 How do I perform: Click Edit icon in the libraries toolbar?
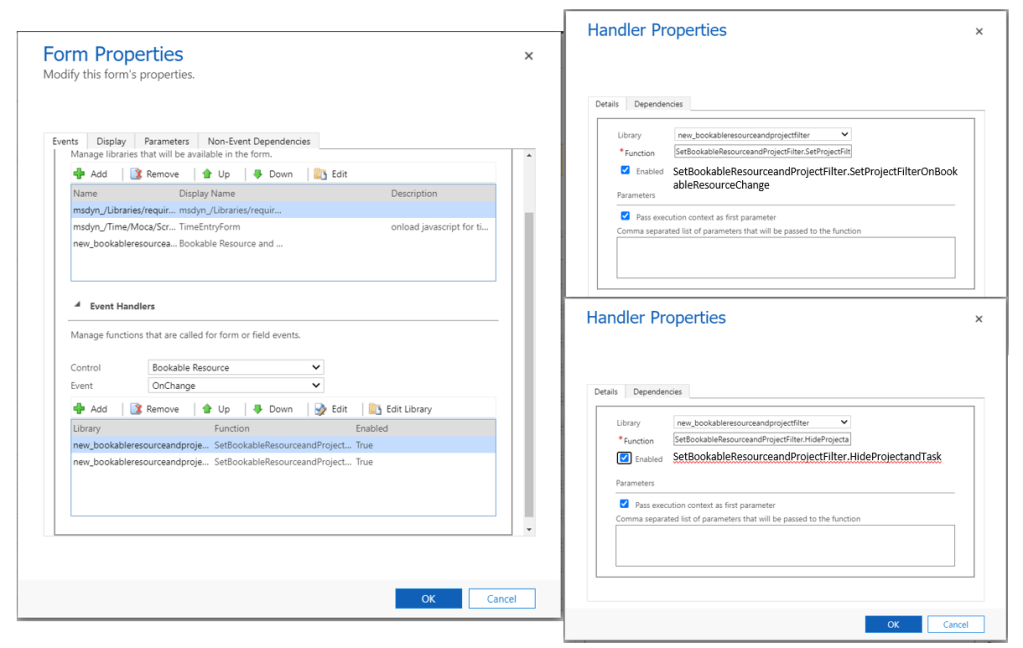pos(320,174)
